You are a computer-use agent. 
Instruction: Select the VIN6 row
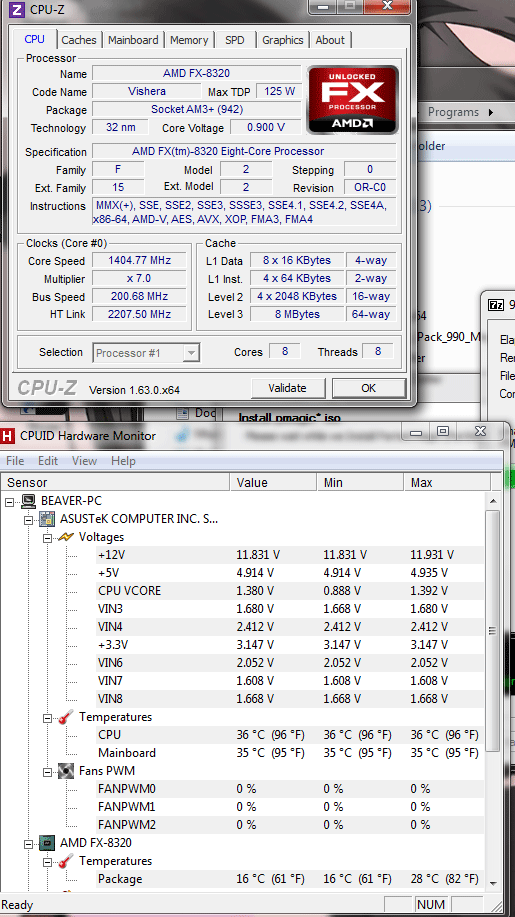click(x=289, y=663)
